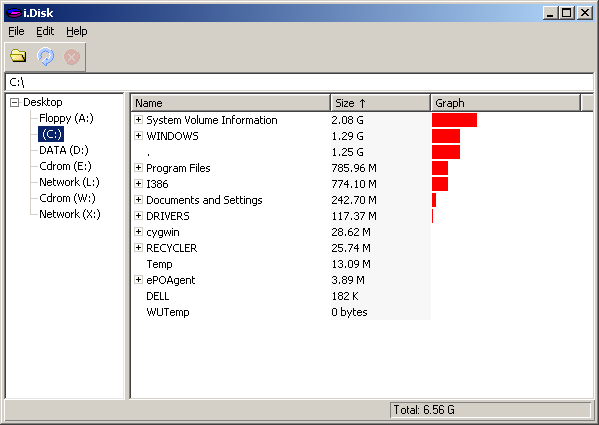The image size is (599, 425).
Task: Sort by the Size column header
Action: point(380,103)
